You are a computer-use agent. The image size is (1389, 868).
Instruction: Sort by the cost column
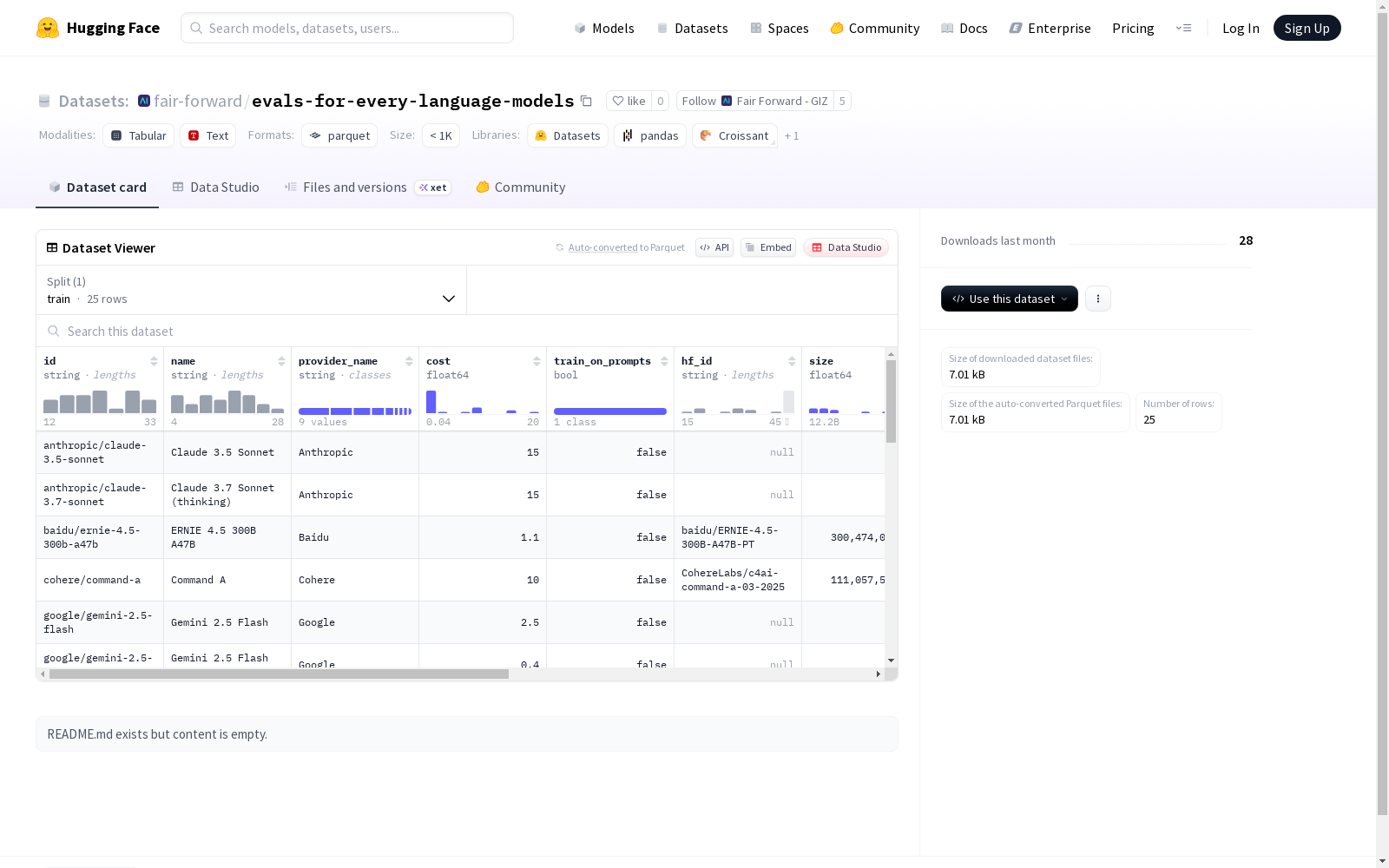tap(537, 361)
